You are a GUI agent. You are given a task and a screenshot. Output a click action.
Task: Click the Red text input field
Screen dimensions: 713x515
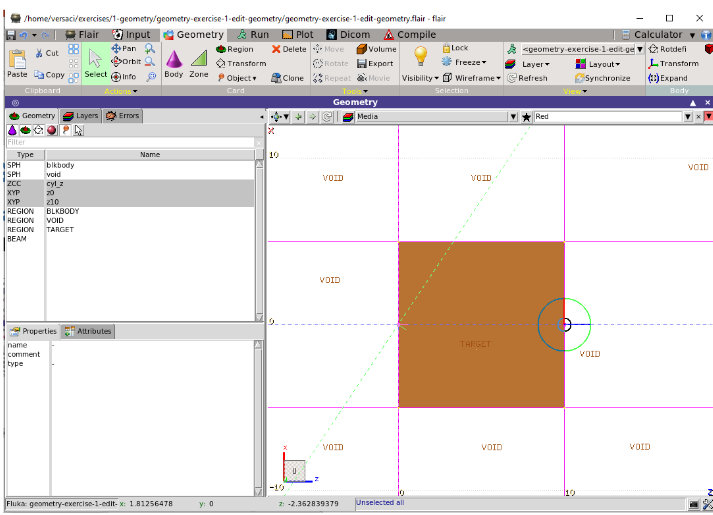[608, 117]
